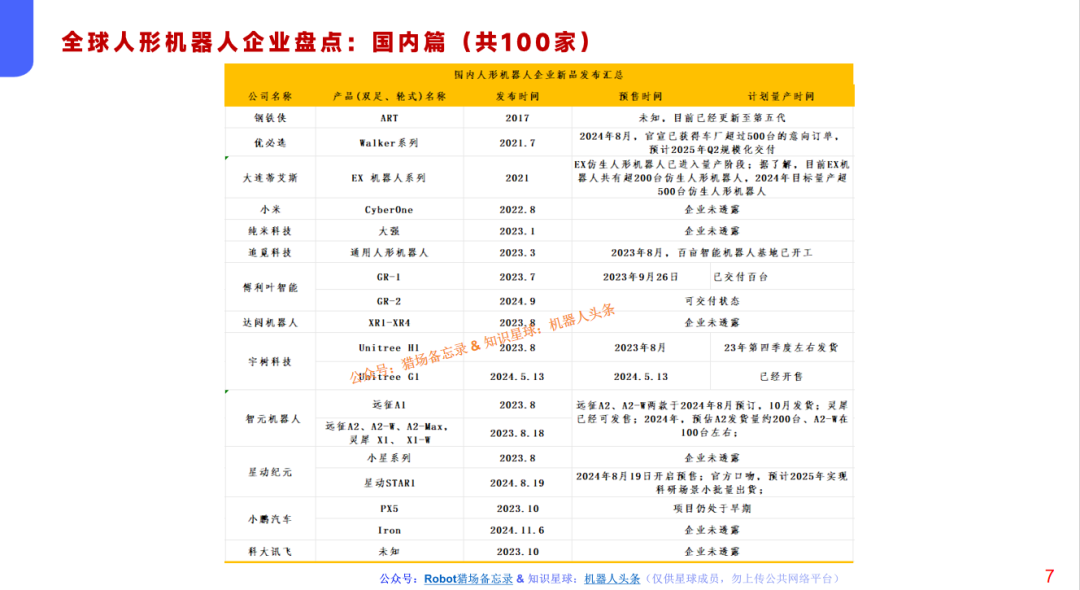
Task: Click the cell 项目仍处于早期
Action: click(x=712, y=509)
